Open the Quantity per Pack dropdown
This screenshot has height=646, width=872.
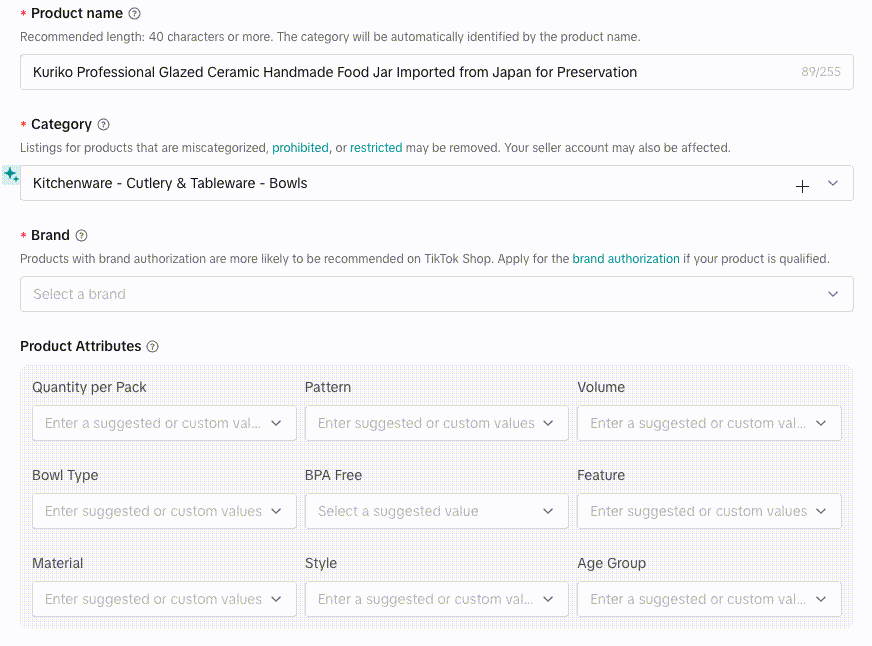164,423
